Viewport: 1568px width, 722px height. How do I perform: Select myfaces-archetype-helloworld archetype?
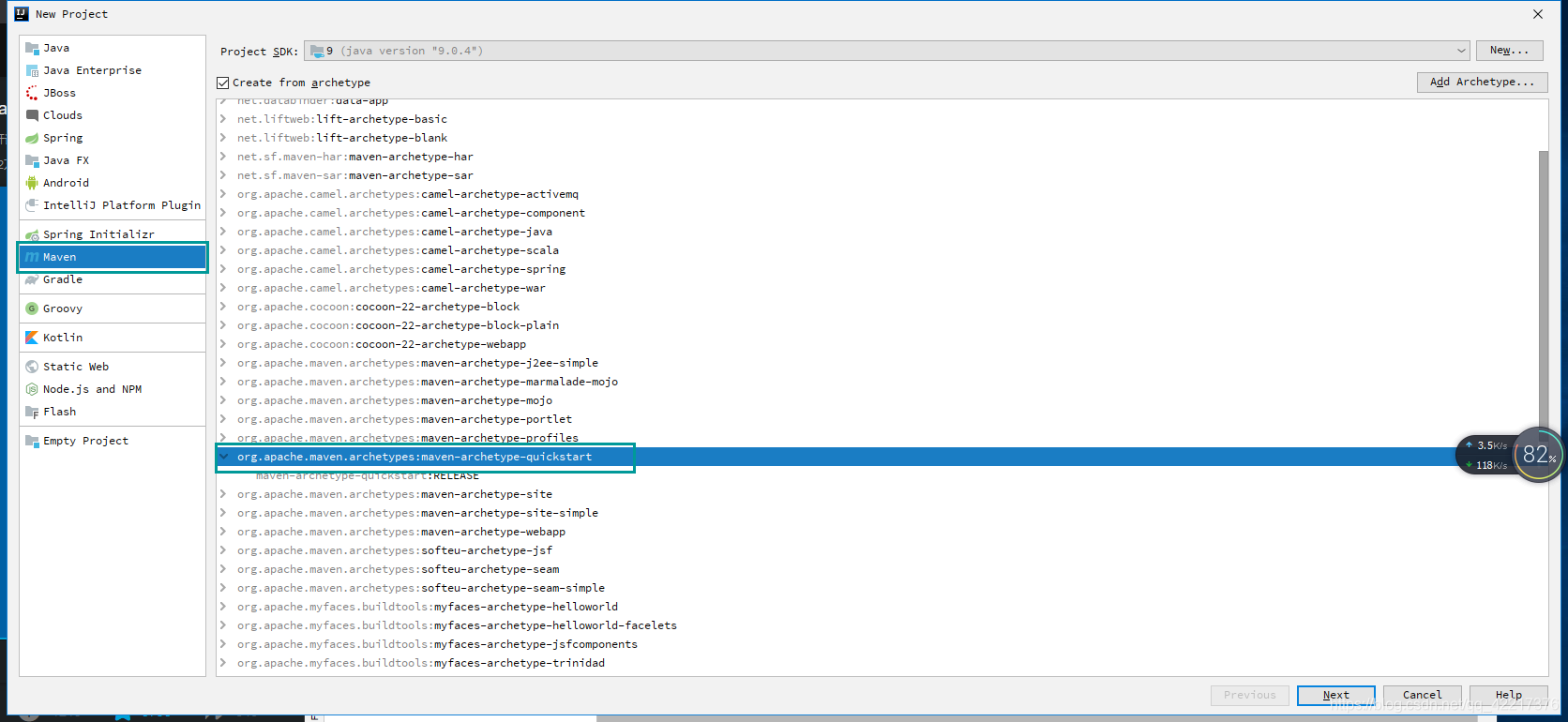[428, 607]
